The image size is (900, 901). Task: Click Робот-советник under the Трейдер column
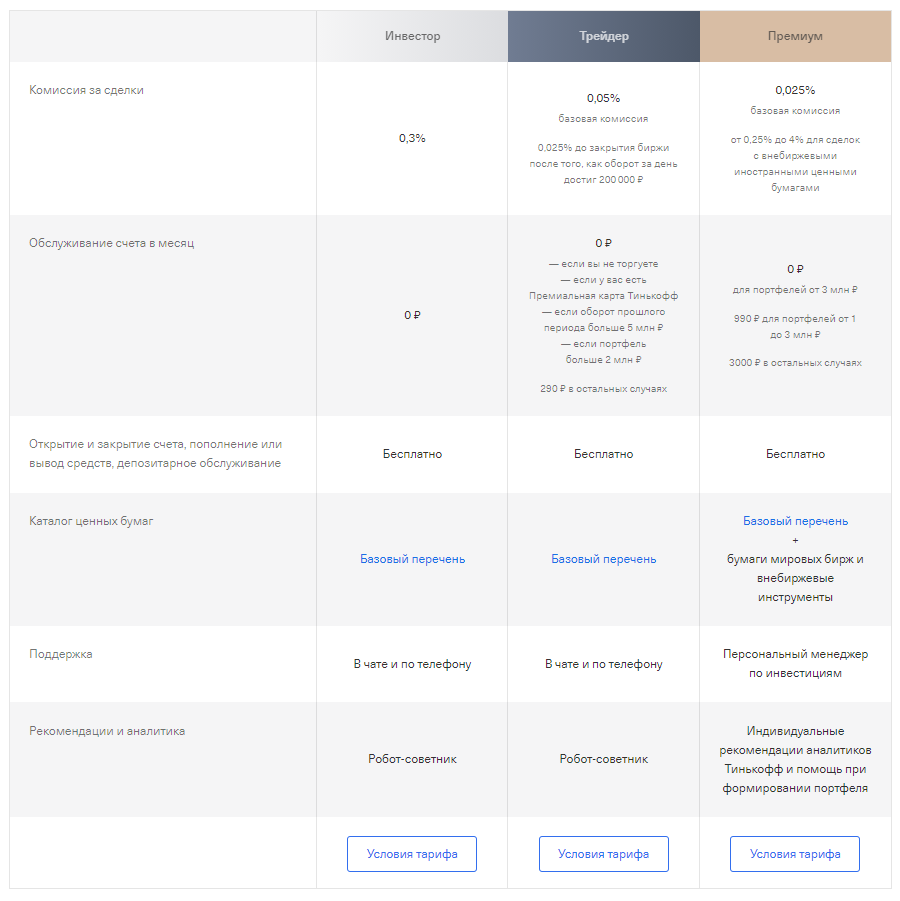coord(603,759)
